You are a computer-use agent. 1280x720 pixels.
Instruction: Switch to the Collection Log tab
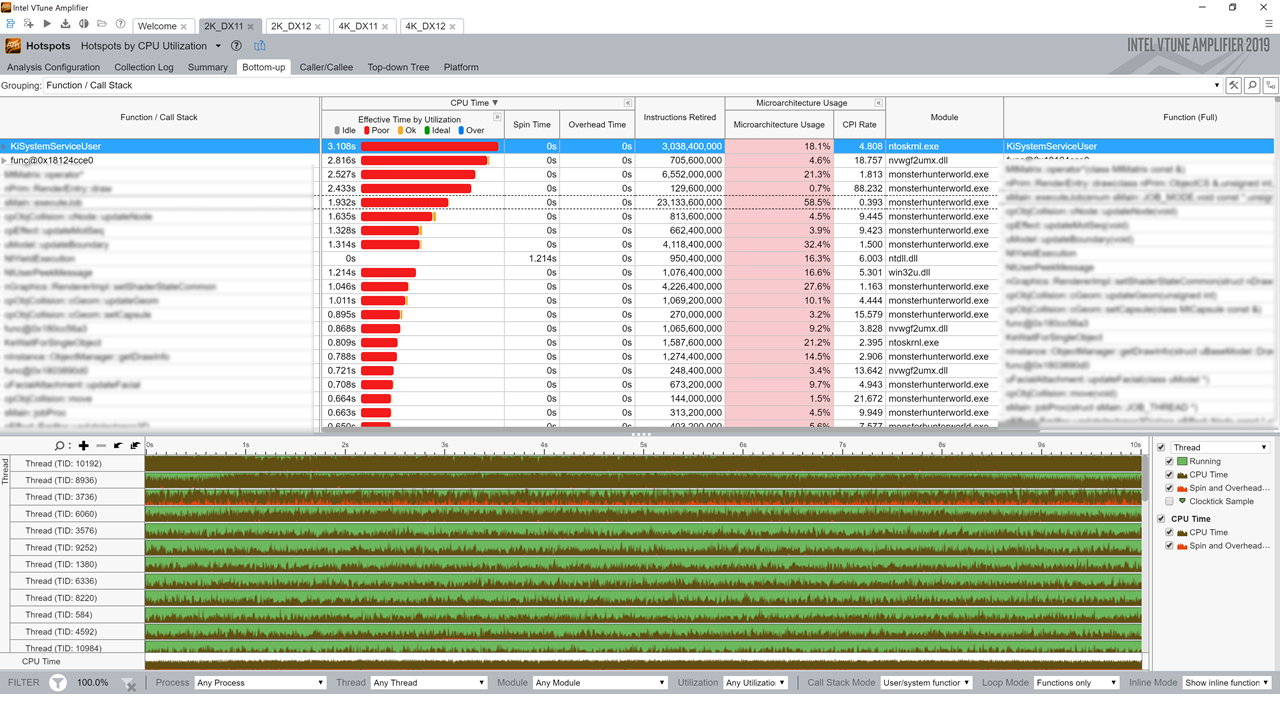pos(144,67)
